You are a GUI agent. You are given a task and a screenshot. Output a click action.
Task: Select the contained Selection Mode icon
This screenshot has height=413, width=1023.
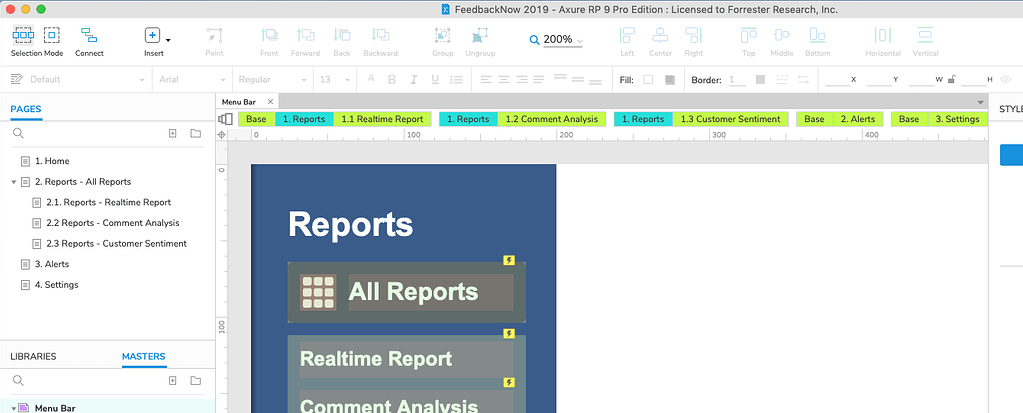[52, 35]
